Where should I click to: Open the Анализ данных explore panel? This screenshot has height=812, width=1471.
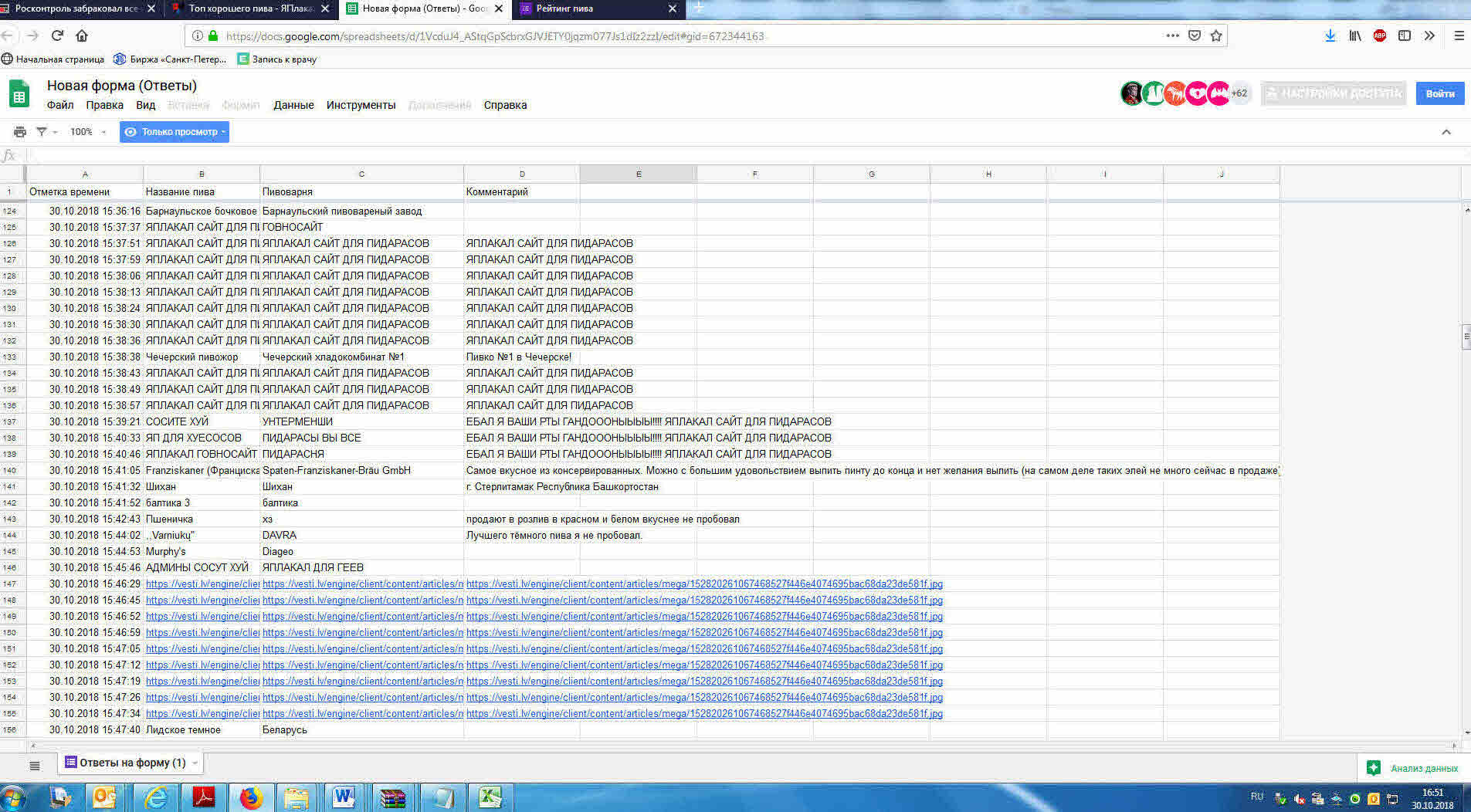click(1413, 768)
